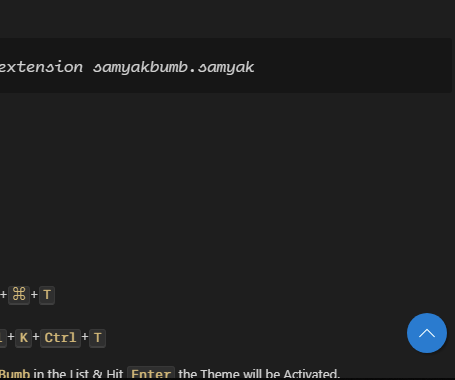
Task: Click the word 'extension' in code block
Action: click(41, 67)
